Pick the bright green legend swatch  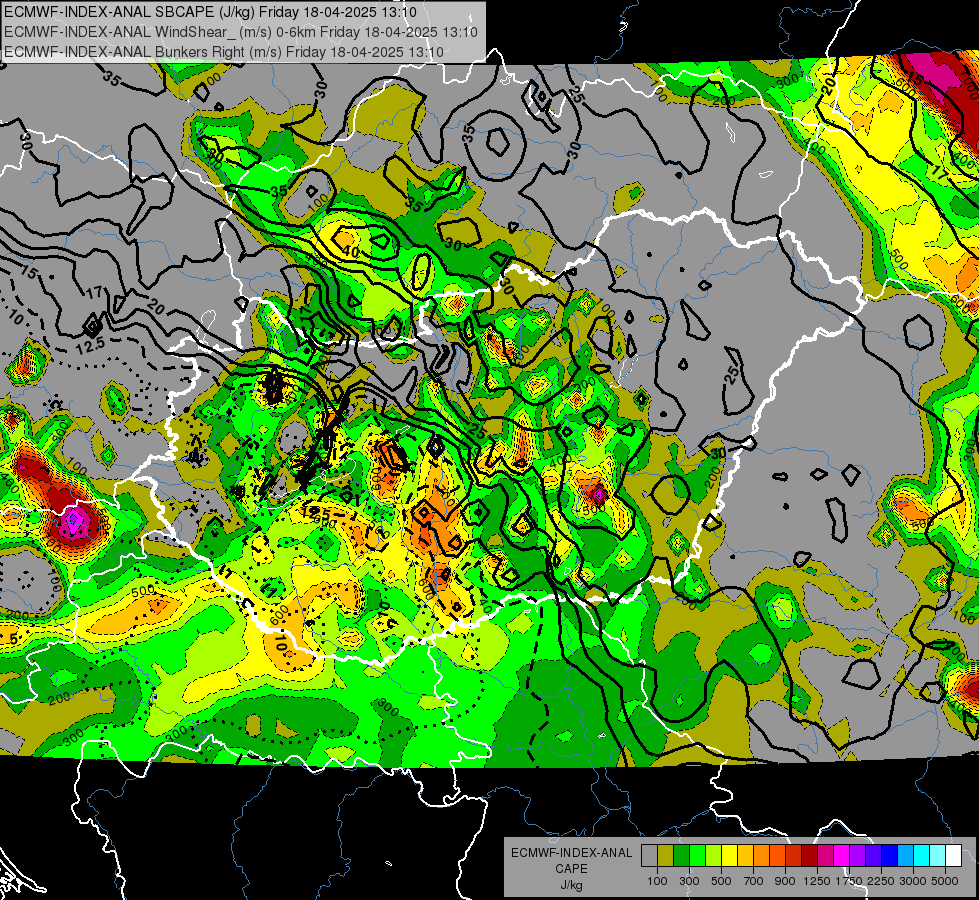[697, 856]
